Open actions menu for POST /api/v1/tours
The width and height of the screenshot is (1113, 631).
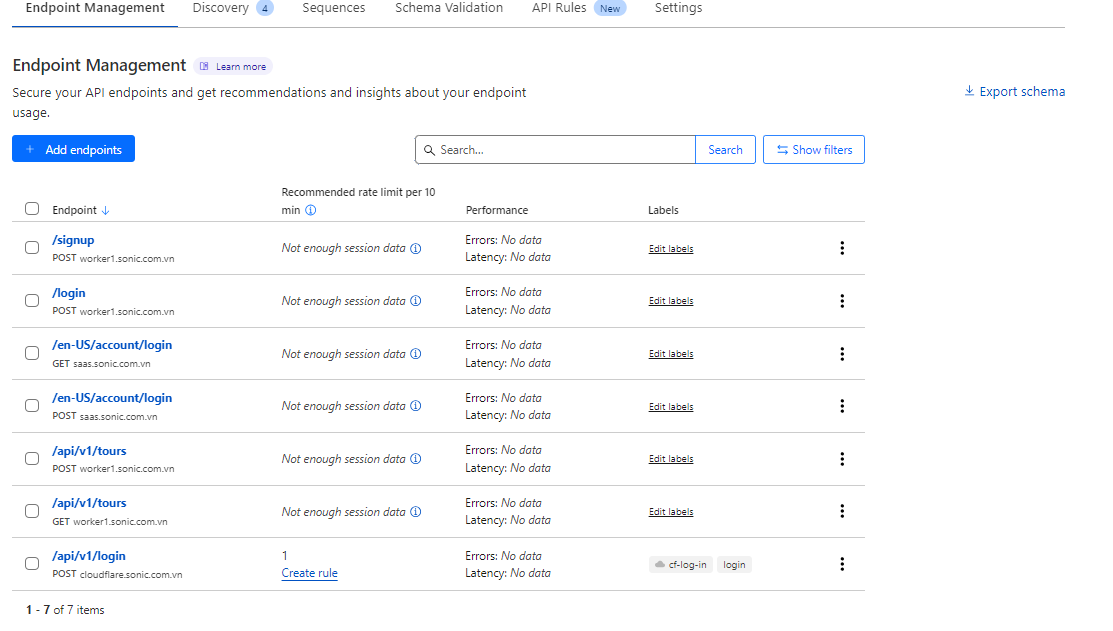(x=842, y=459)
